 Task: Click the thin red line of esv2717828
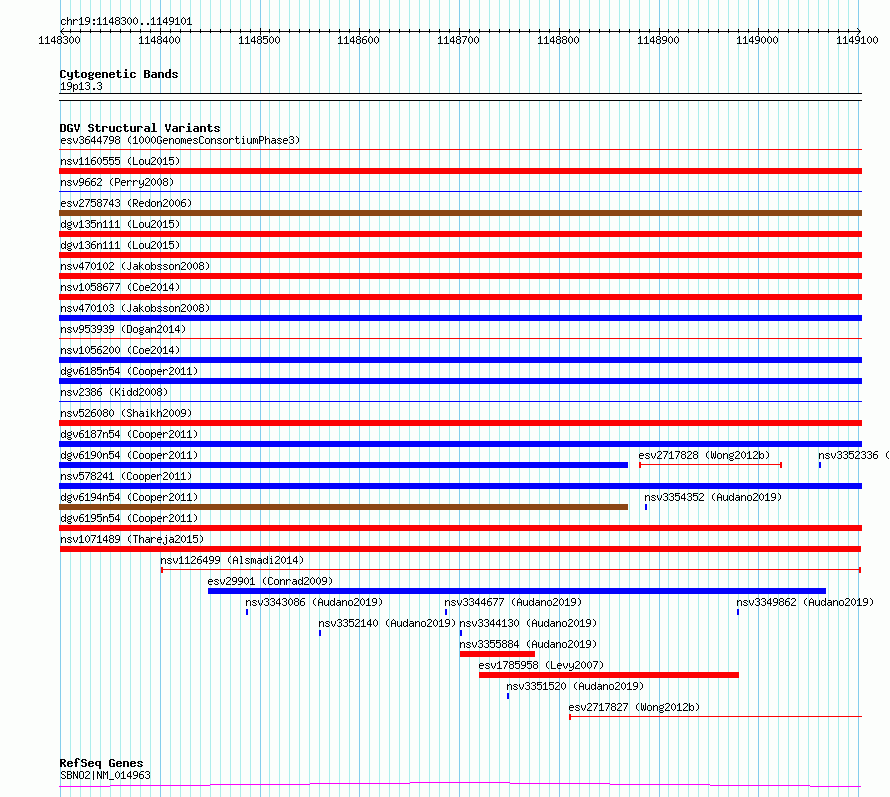coord(711,465)
